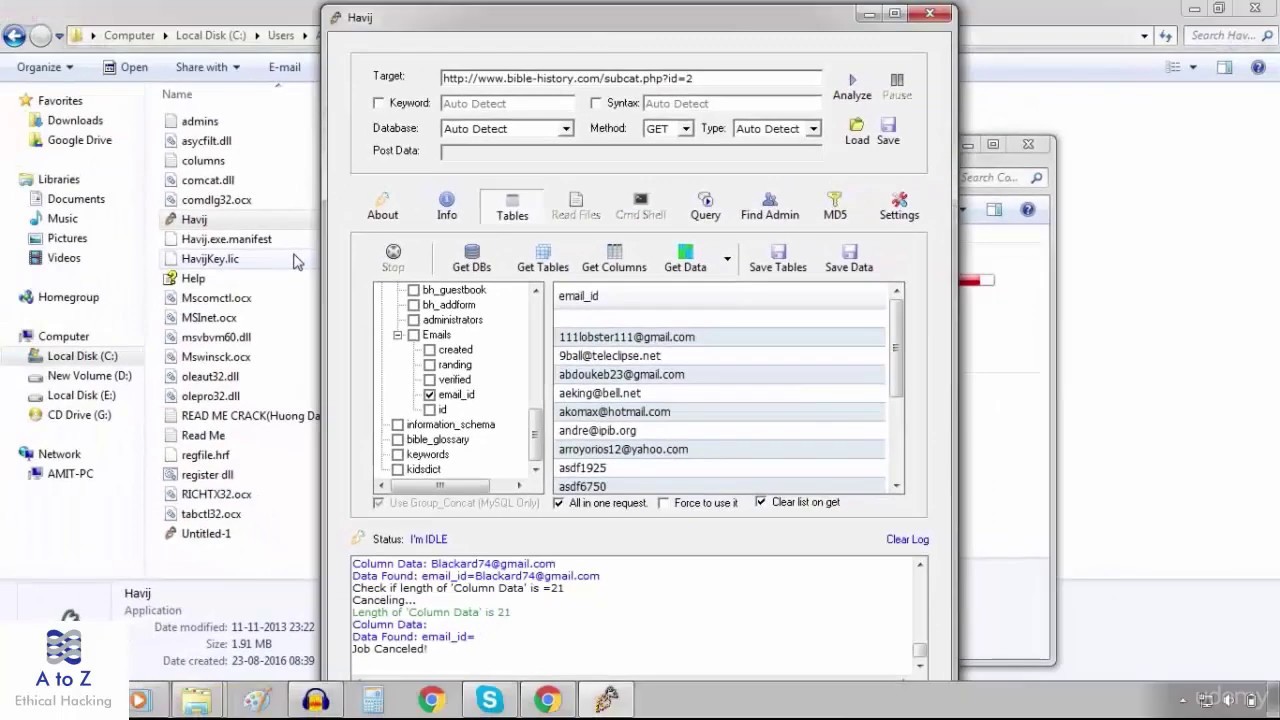
Task: Click the Explorer Back navigation button
Action: pos(14,36)
